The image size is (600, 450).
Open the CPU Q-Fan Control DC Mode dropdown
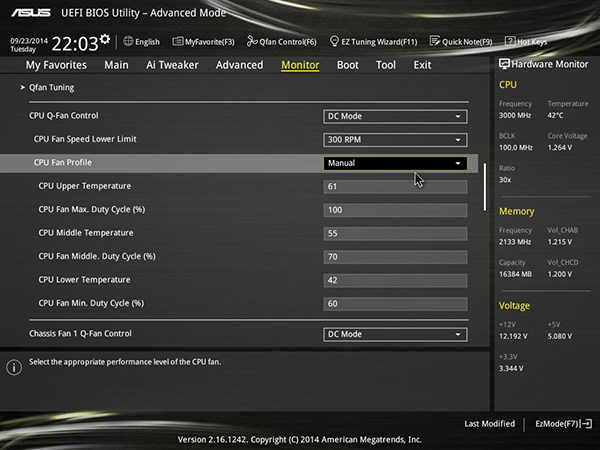coord(395,116)
